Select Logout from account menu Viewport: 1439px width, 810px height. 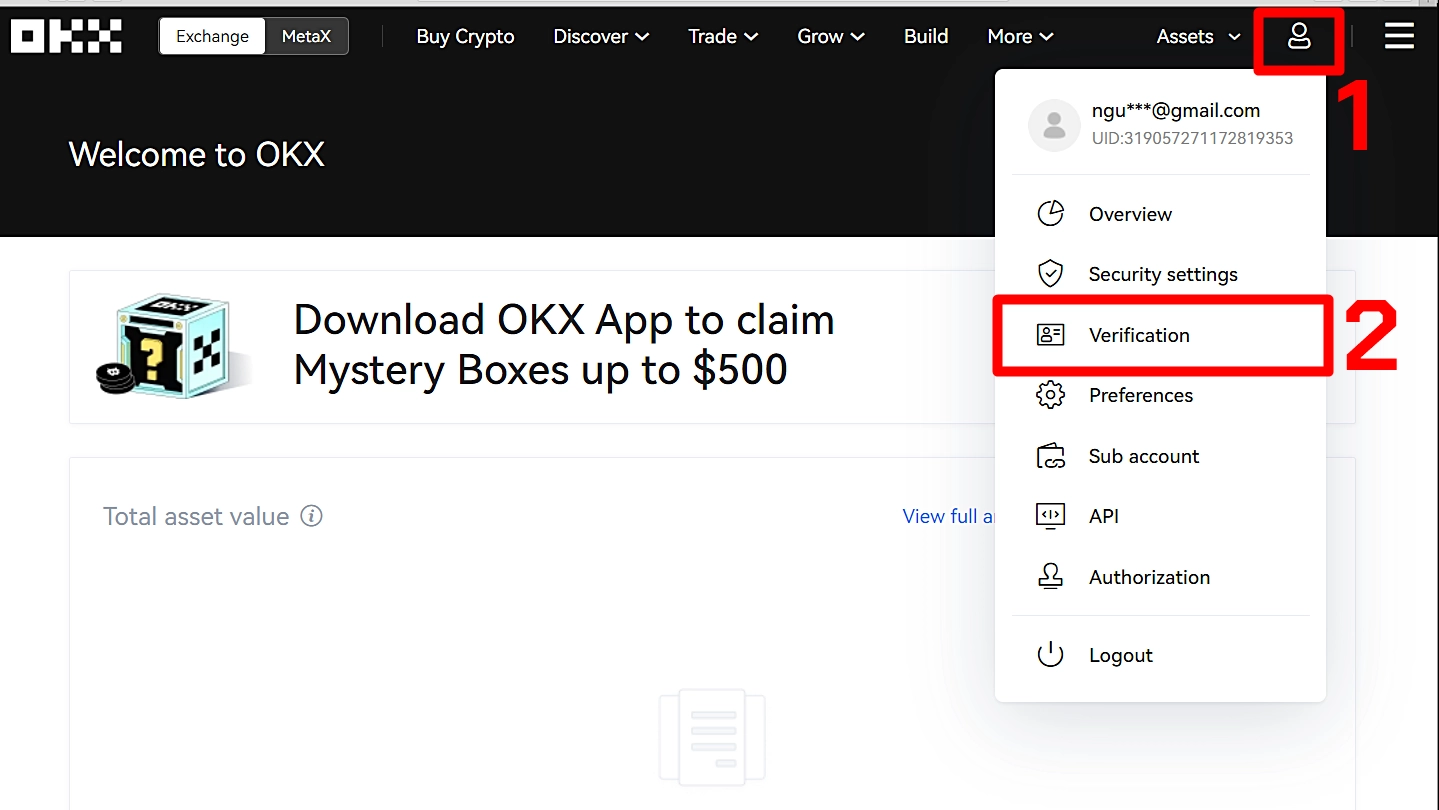pyautogui.click(x=1160, y=655)
